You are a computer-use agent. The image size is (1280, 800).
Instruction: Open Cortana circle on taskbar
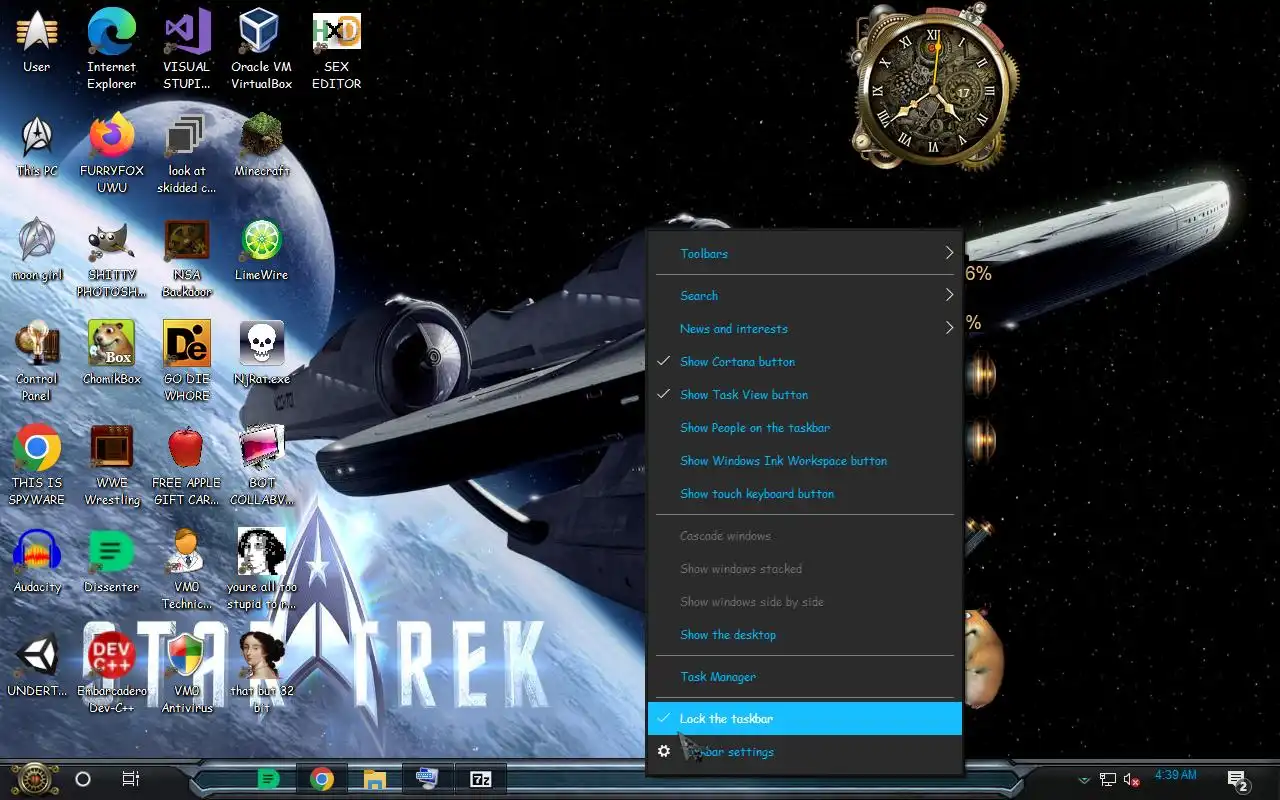[83, 779]
